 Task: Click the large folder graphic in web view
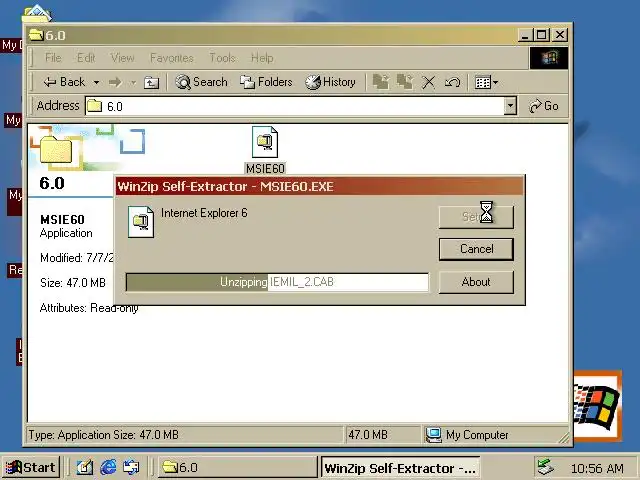57,150
